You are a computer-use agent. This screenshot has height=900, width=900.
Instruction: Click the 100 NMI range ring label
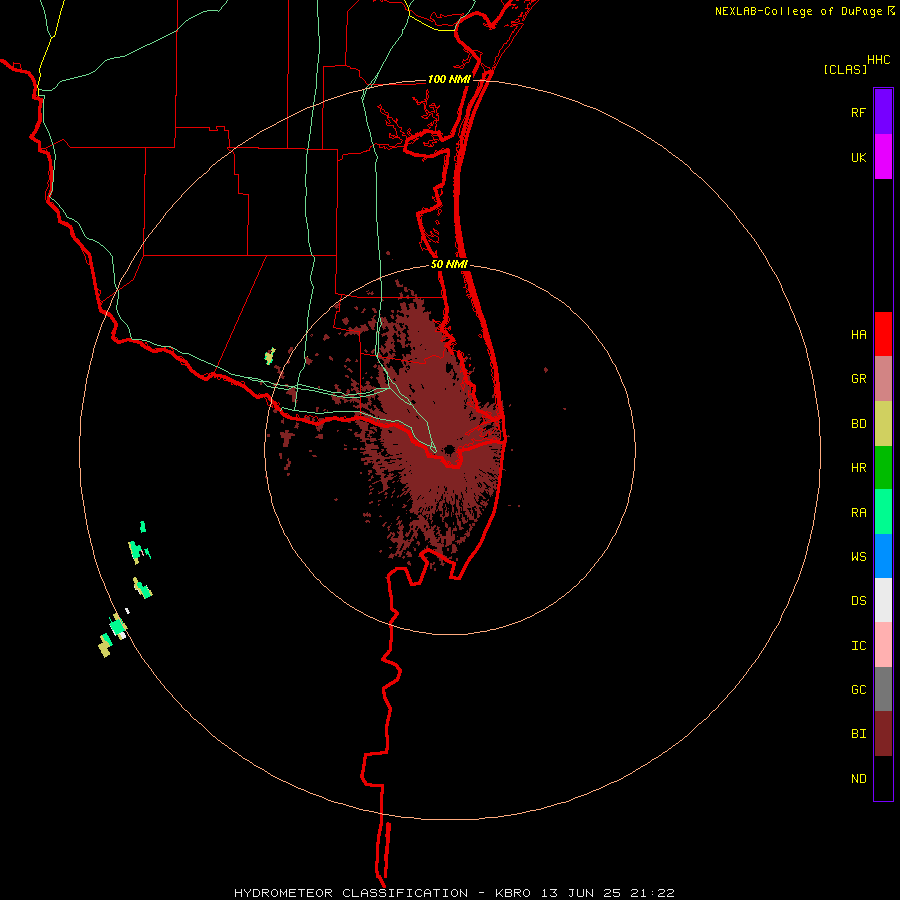pyautogui.click(x=449, y=79)
